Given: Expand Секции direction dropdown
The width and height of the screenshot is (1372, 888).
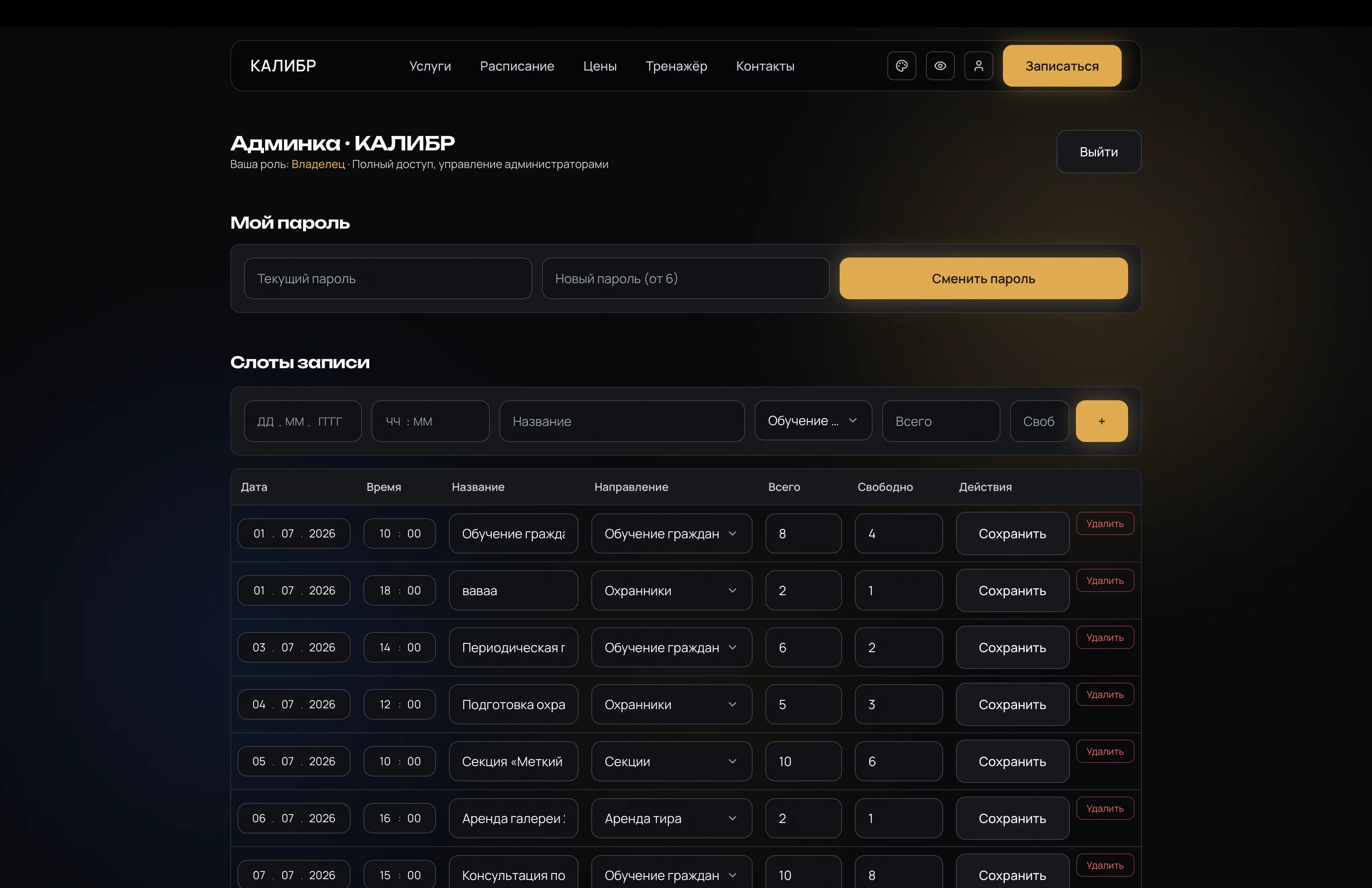Looking at the screenshot, I should (x=671, y=761).
